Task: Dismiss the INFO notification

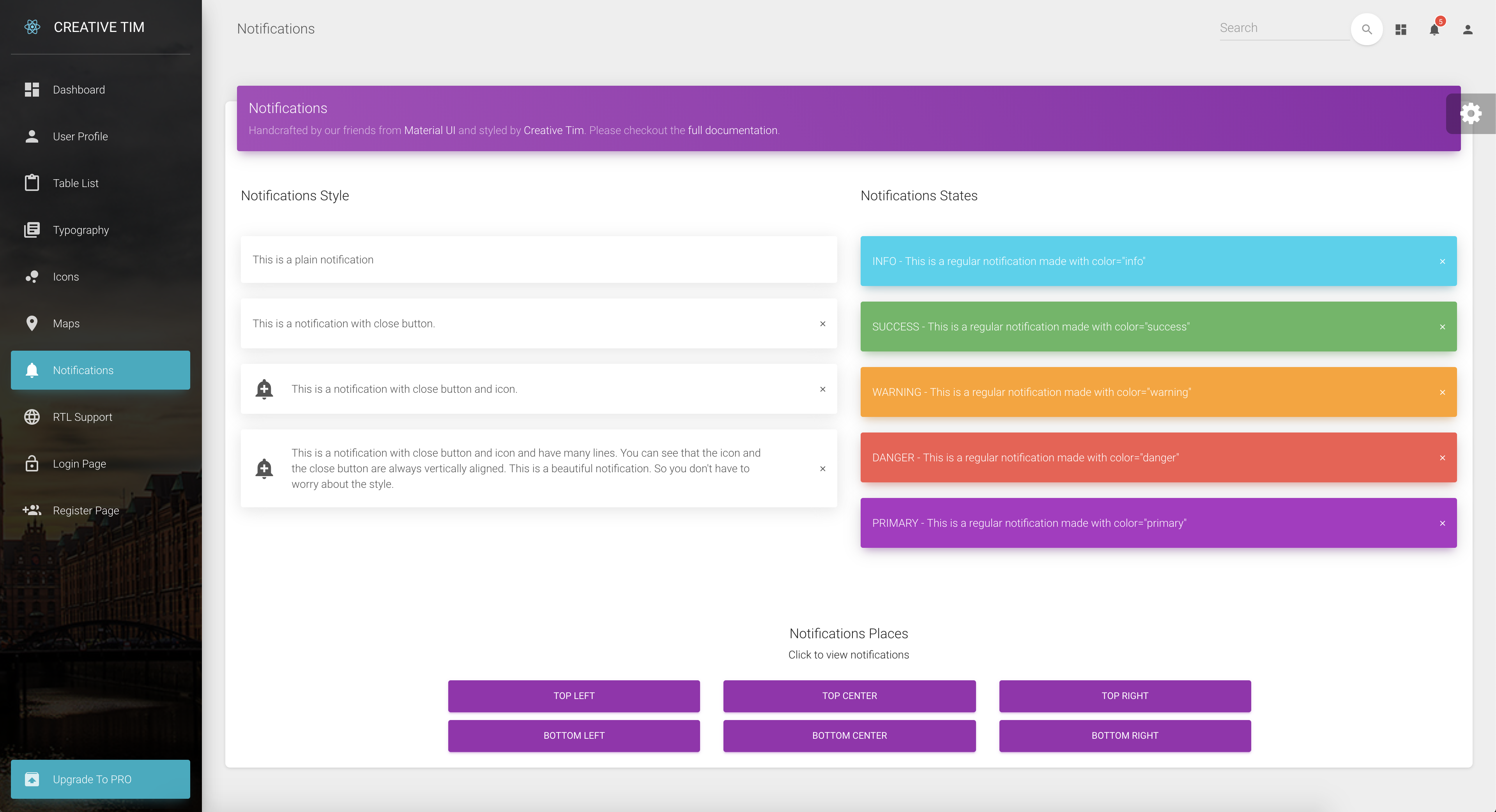Action: point(1442,262)
